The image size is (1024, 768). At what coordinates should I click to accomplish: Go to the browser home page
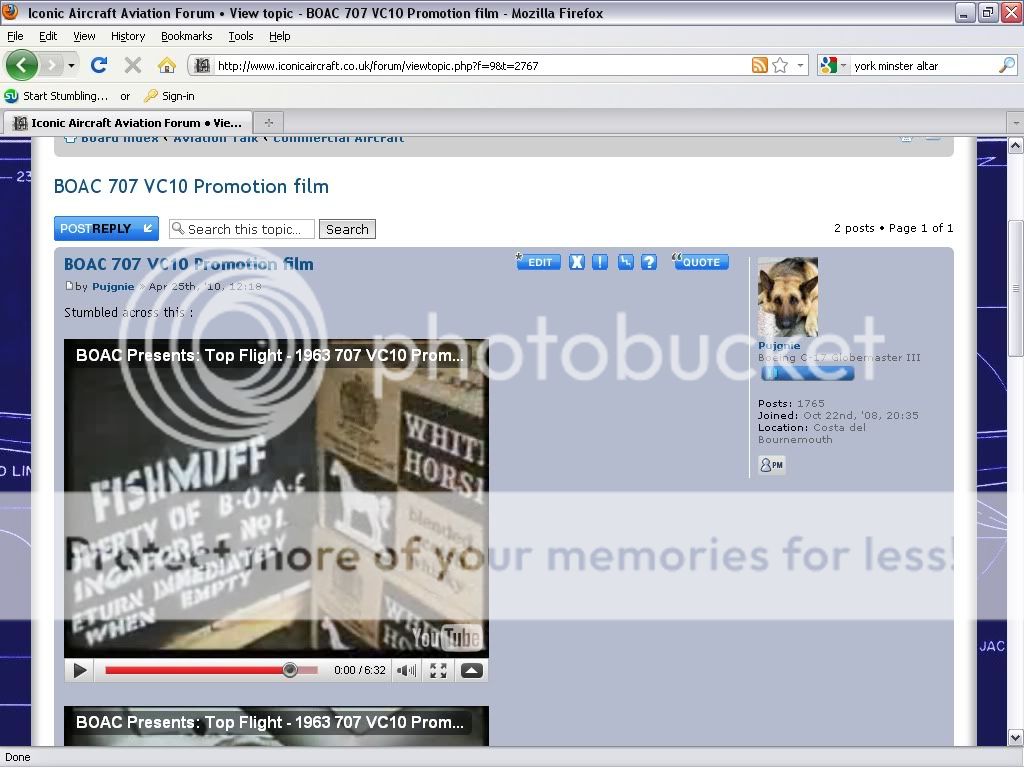pyautogui.click(x=167, y=65)
